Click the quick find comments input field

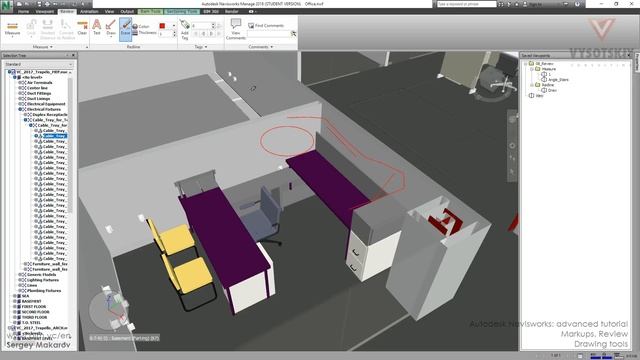click(269, 34)
